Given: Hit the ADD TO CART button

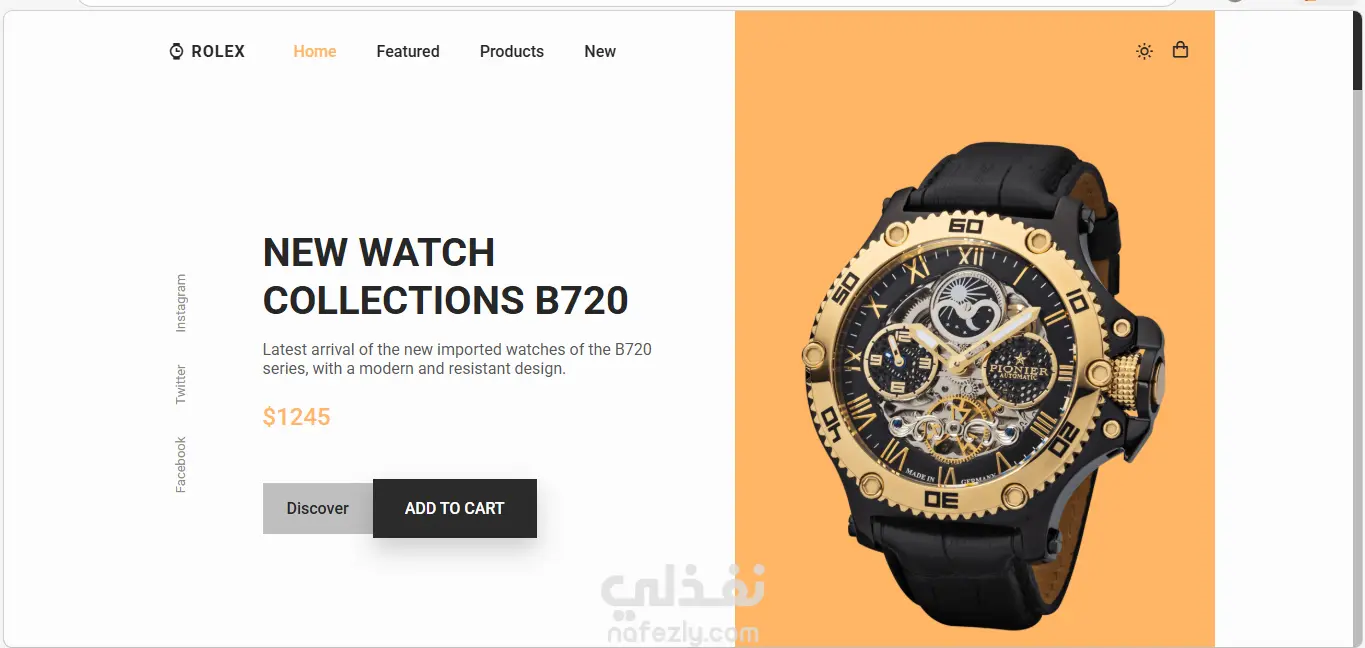Looking at the screenshot, I should pos(455,508).
